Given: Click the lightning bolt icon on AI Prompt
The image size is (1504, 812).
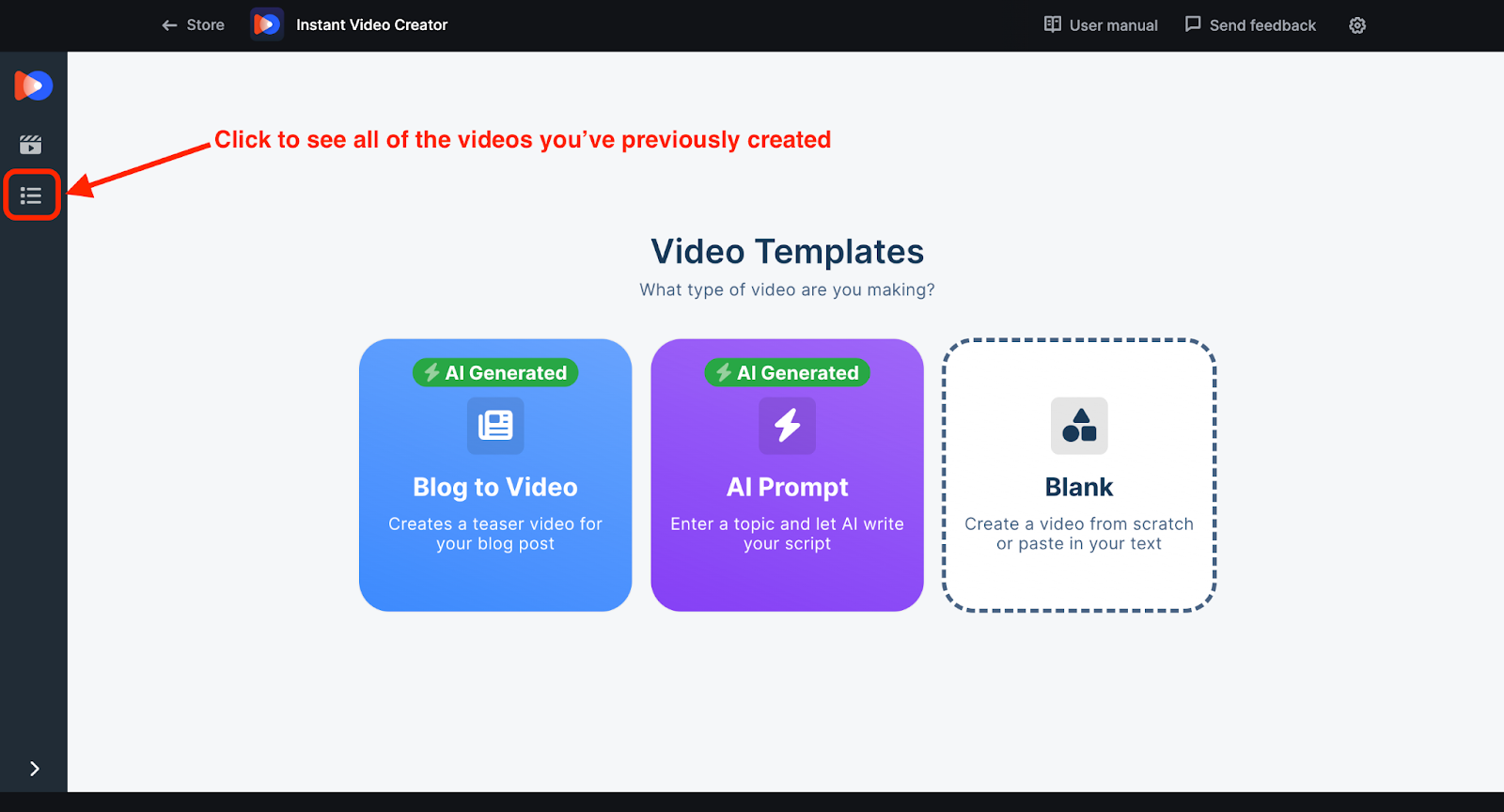Looking at the screenshot, I should tap(787, 426).
